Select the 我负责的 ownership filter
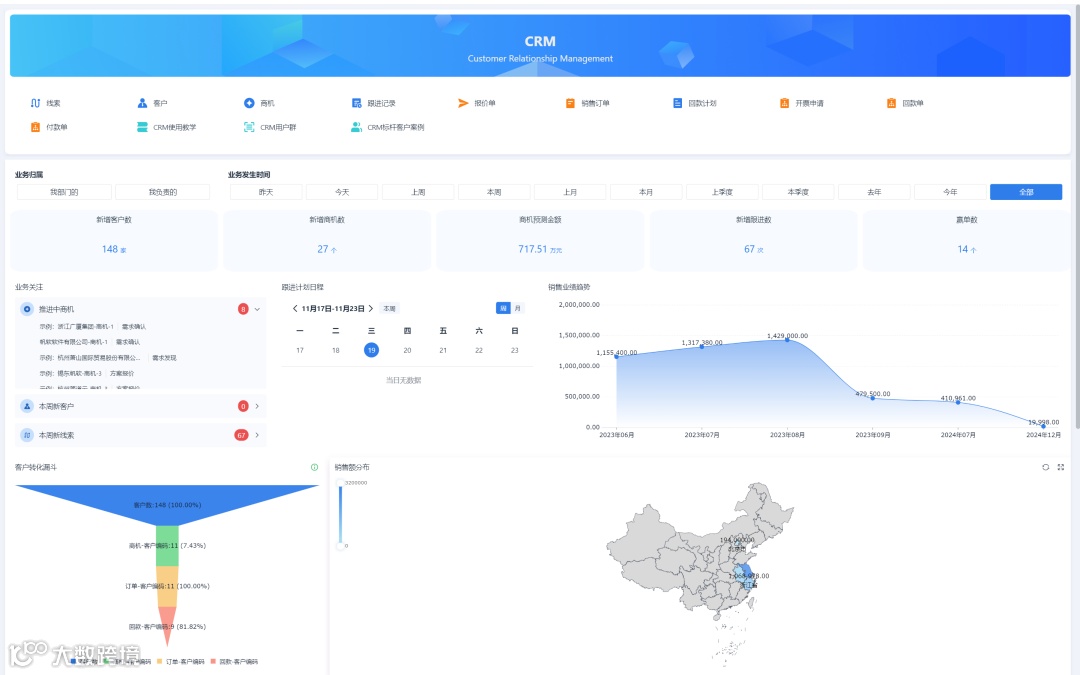The width and height of the screenshot is (1080, 675). tap(163, 192)
